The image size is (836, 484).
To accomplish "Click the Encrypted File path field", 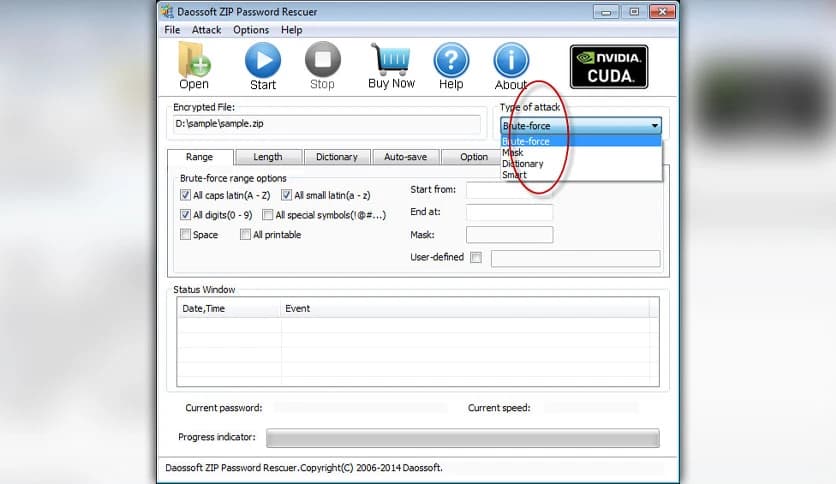I will tap(327, 124).
